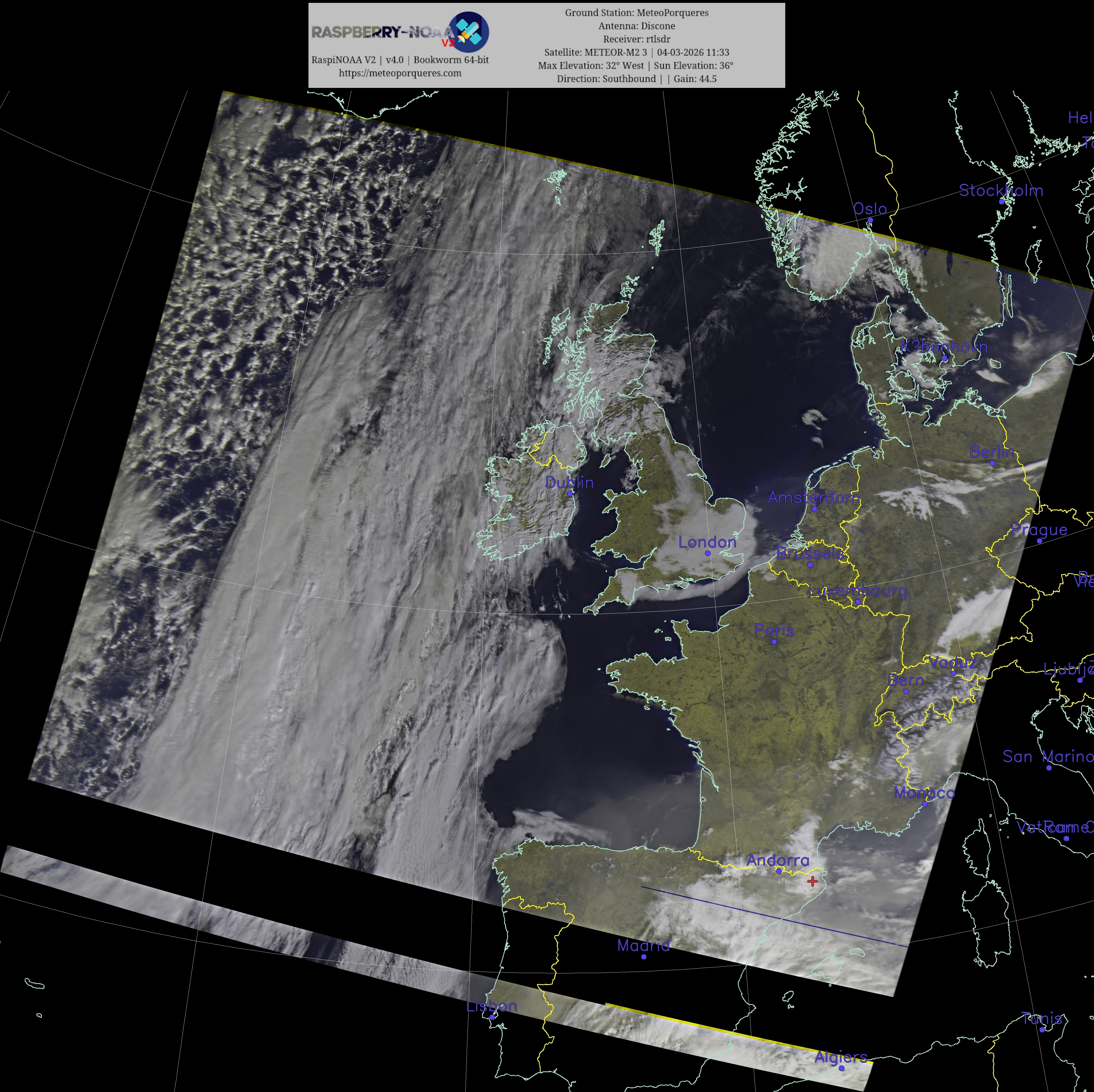Click the Amsterdam city label
Image resolution: width=1094 pixels, height=1092 pixels.
813,498
